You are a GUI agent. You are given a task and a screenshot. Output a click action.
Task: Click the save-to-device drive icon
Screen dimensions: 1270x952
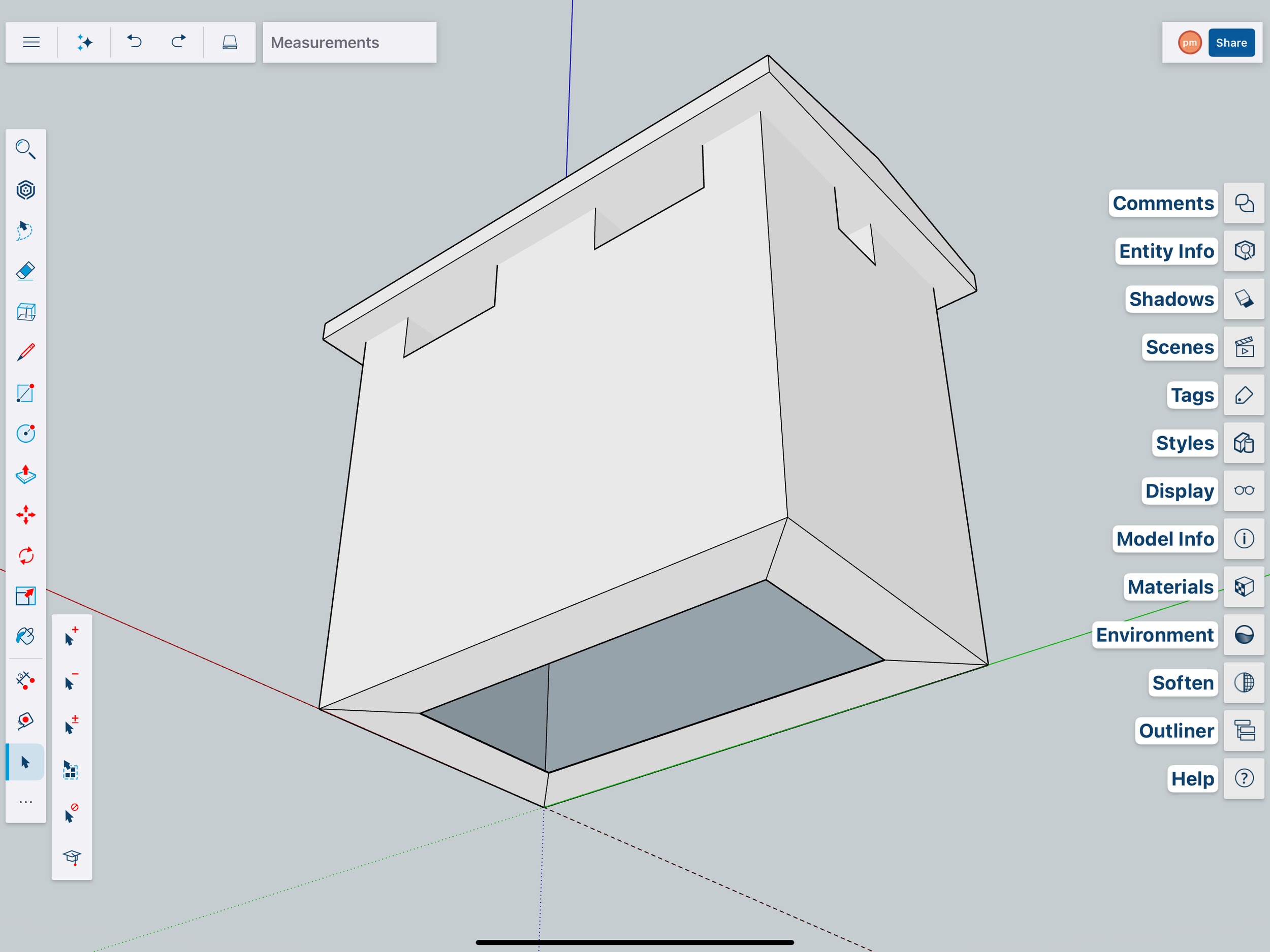pos(230,43)
